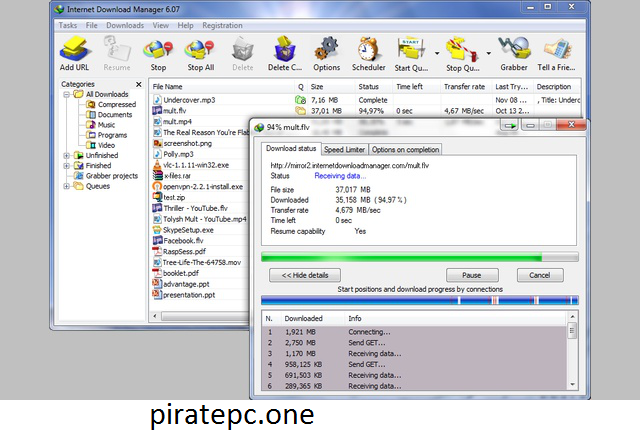Select the Programs category
The height and width of the screenshot is (432, 640).
(x=107, y=135)
